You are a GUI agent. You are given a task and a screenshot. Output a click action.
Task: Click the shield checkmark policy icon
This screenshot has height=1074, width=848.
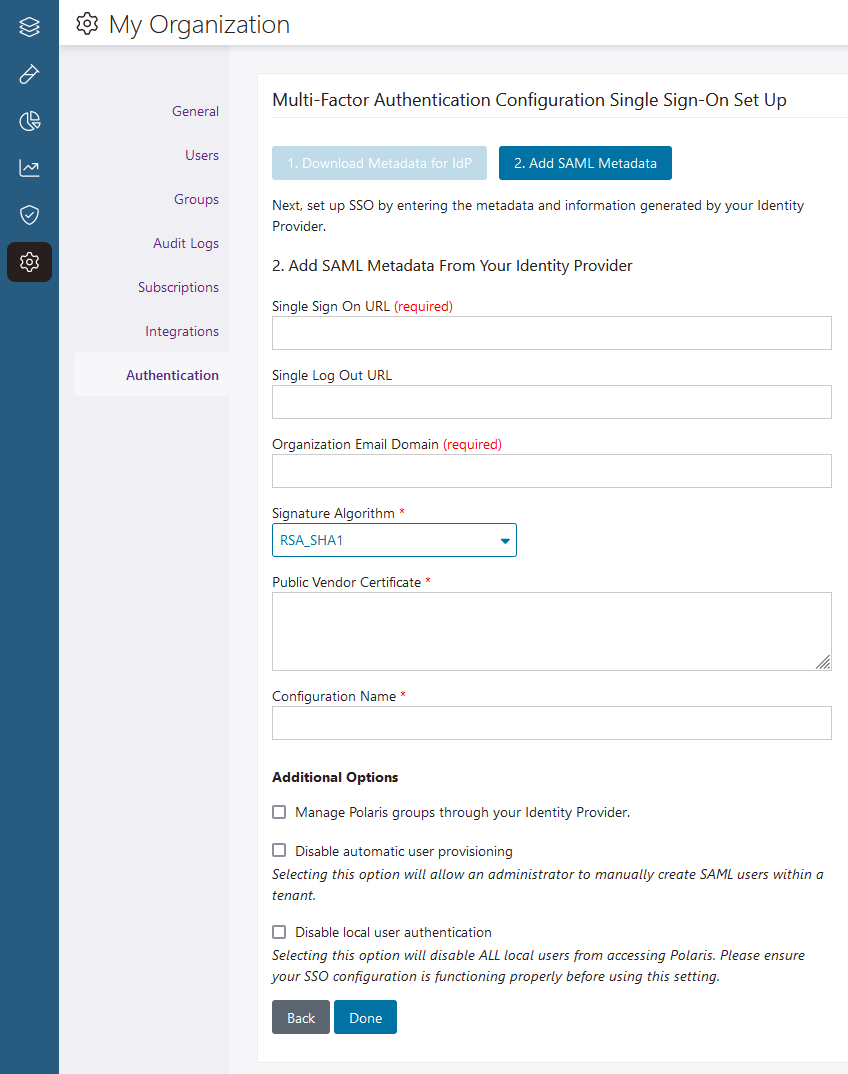[29, 215]
